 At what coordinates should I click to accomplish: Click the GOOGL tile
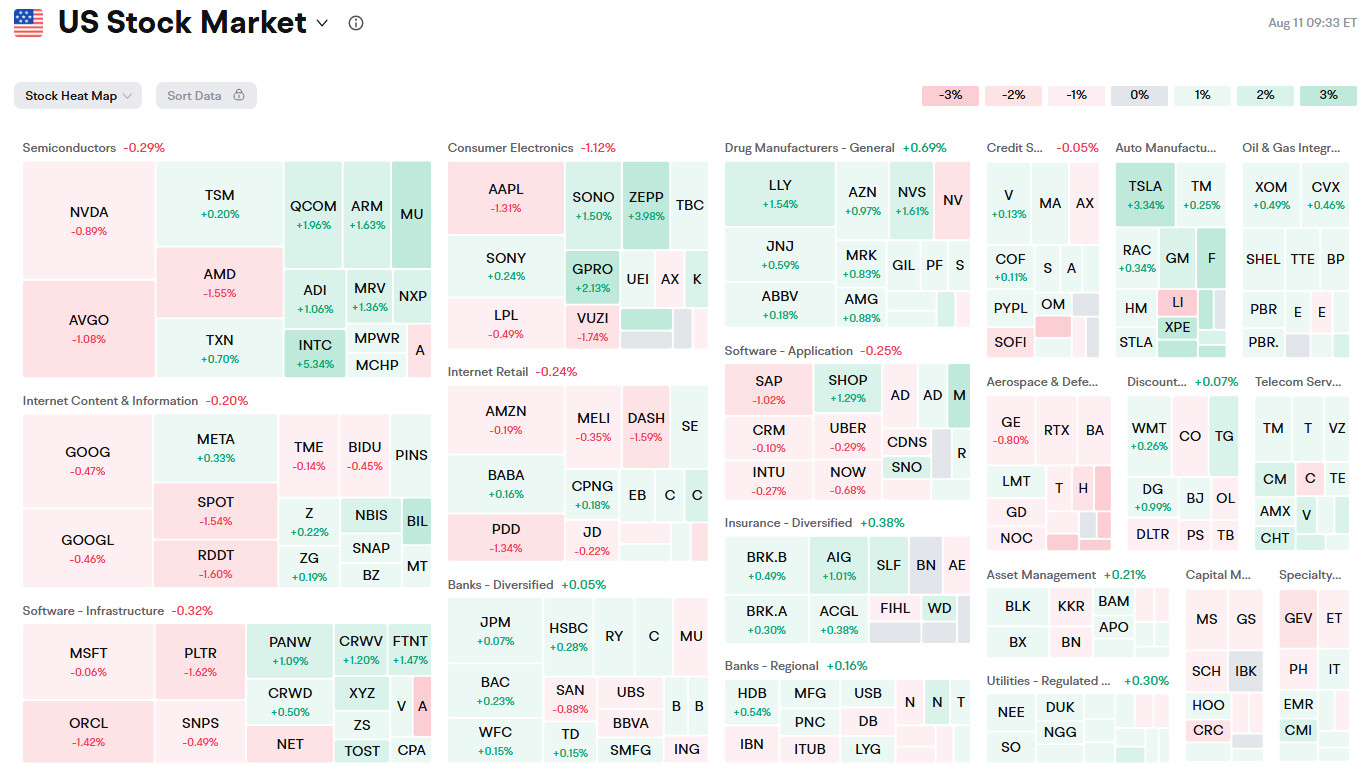coord(88,548)
